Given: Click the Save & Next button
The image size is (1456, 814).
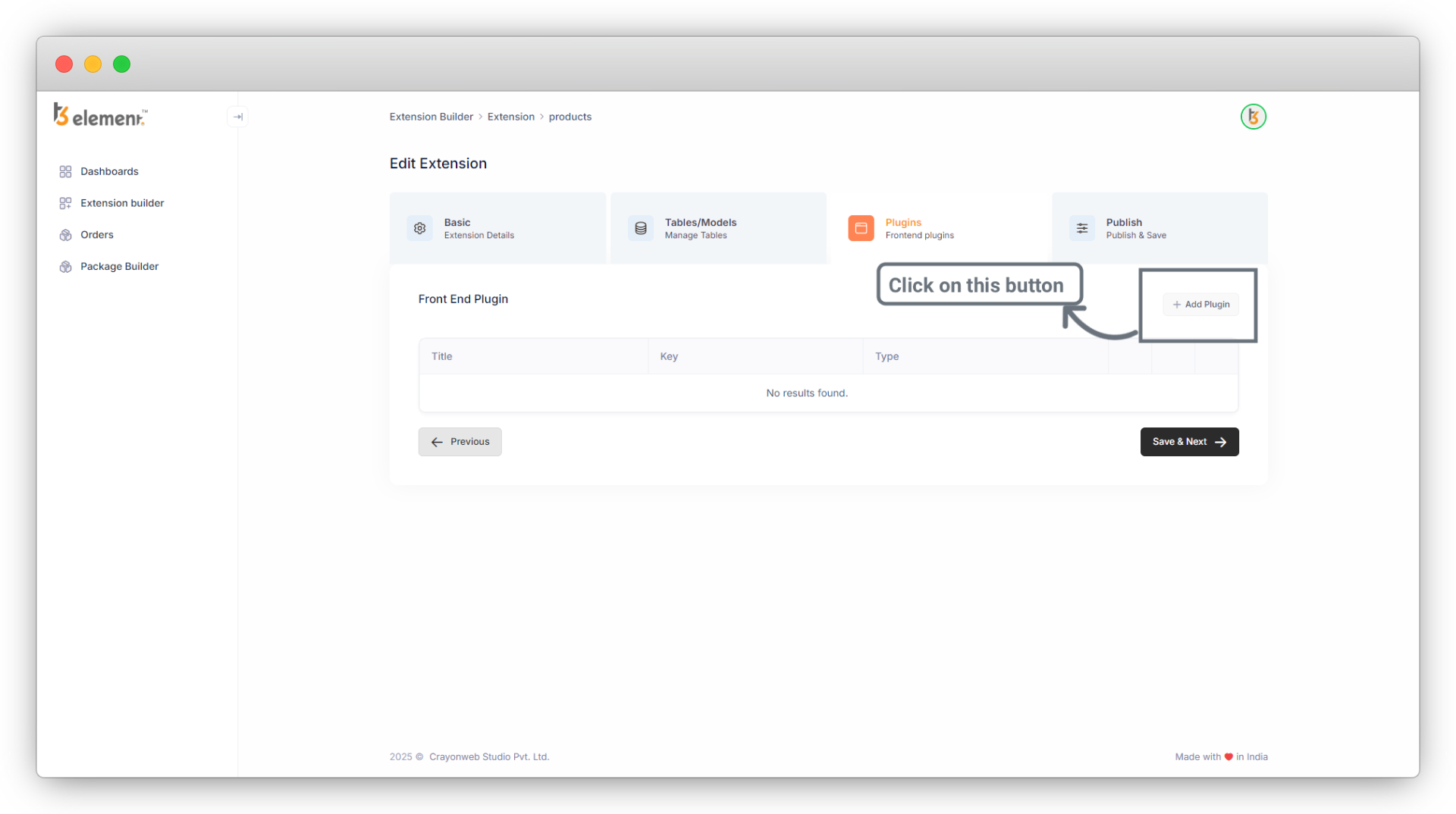Looking at the screenshot, I should pos(1189,442).
